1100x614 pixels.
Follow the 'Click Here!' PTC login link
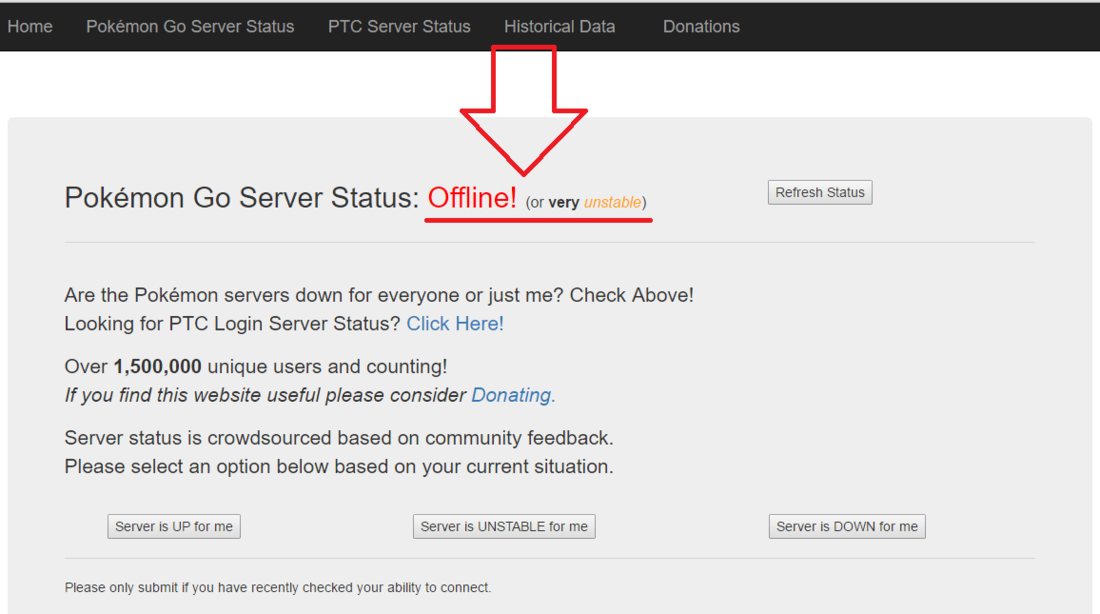(455, 323)
